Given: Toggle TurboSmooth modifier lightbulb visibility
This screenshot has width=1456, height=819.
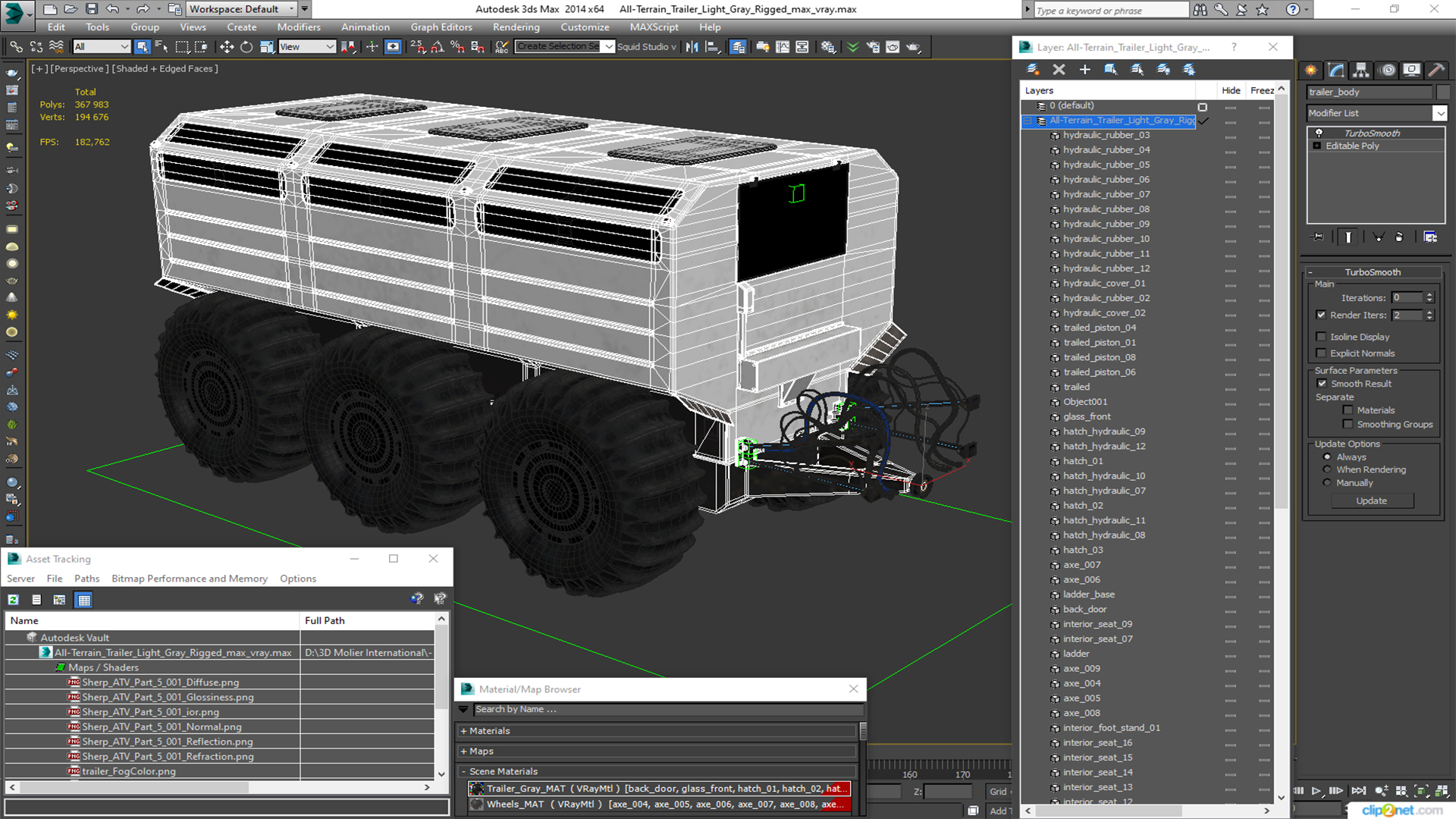Looking at the screenshot, I should (1319, 133).
